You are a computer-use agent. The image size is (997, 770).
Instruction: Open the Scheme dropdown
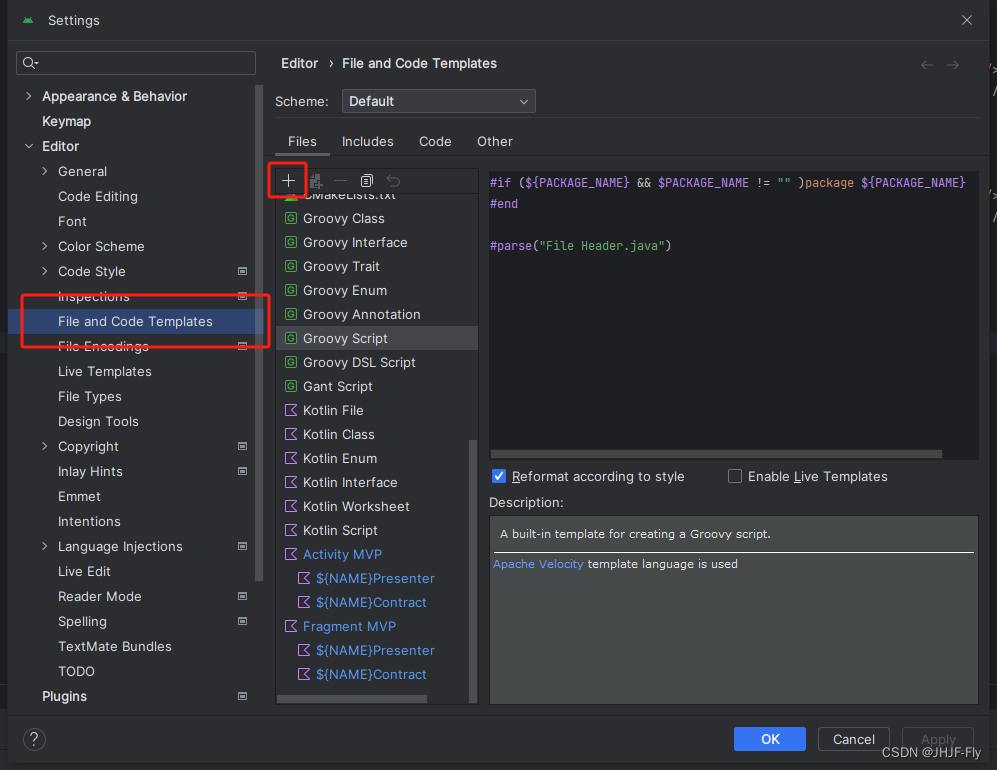tap(439, 101)
